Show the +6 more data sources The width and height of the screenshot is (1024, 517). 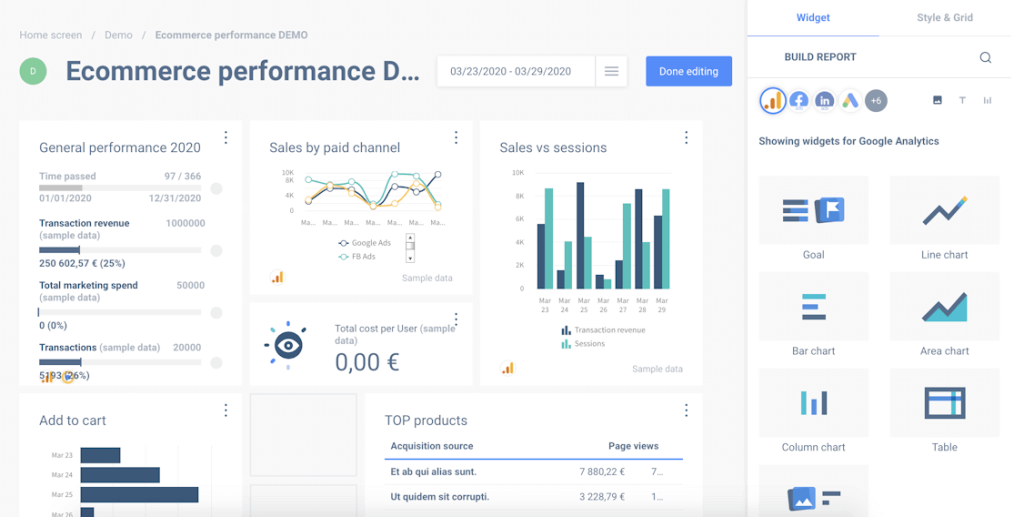(876, 101)
